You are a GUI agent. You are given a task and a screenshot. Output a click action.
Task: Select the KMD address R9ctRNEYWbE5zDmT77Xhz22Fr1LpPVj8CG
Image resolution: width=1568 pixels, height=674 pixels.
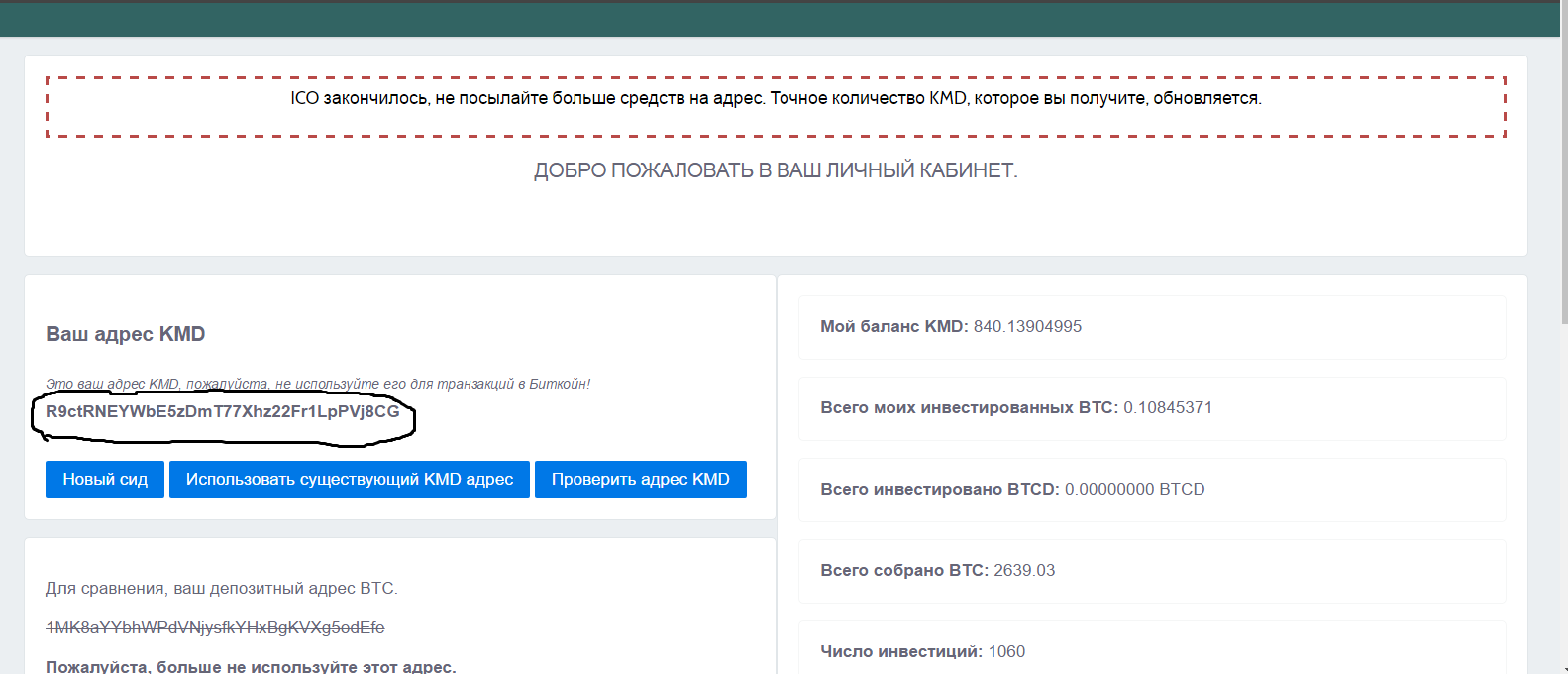223,411
